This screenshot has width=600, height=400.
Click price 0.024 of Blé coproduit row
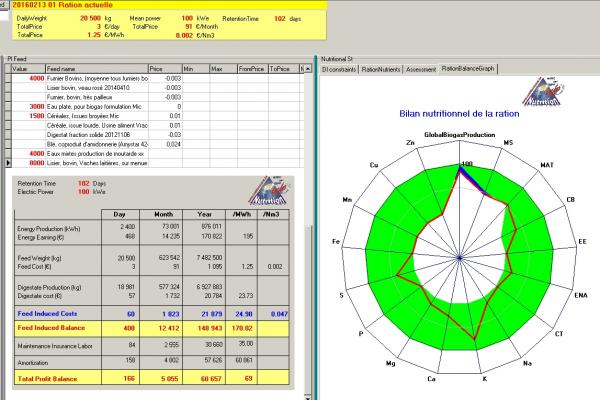(x=165, y=144)
